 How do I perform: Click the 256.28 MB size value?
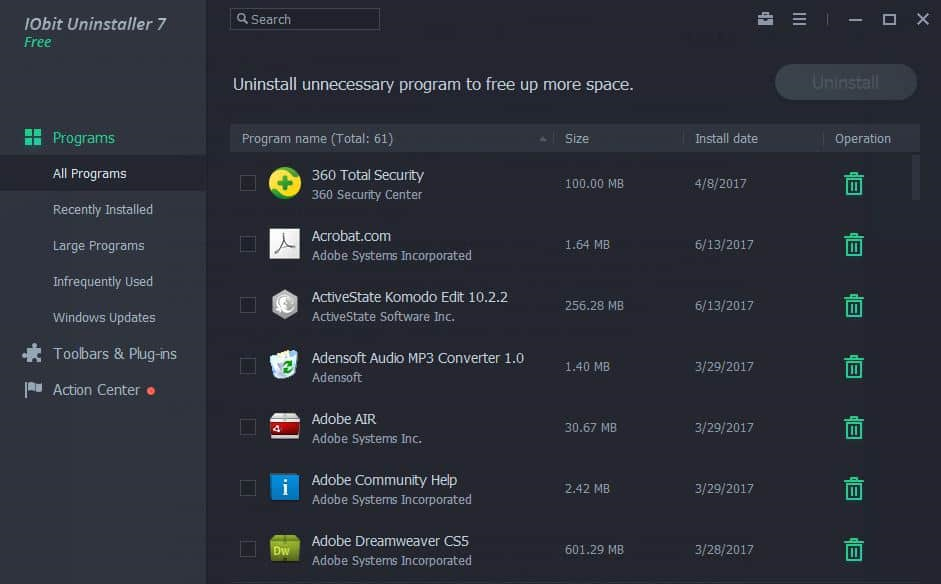594,306
